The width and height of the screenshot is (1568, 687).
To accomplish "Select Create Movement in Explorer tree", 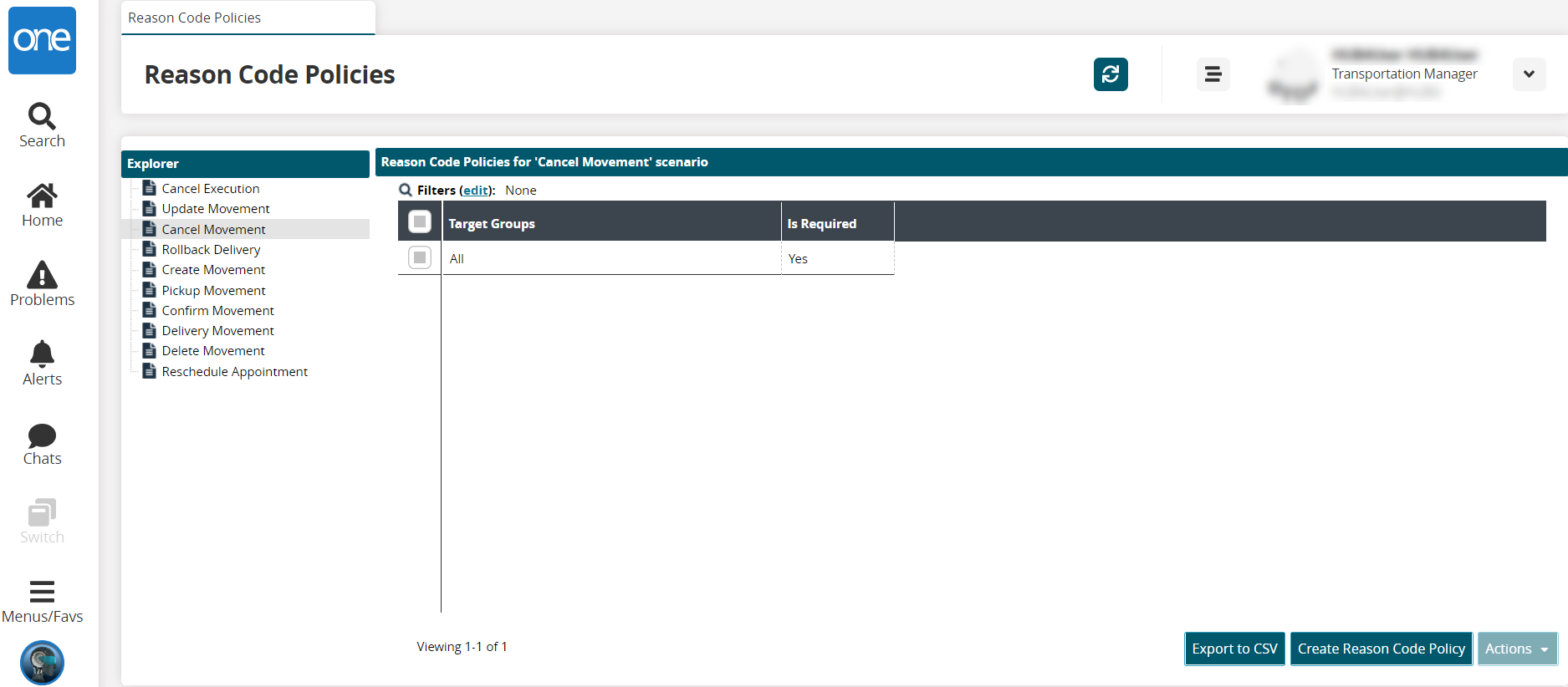I will tap(213, 270).
